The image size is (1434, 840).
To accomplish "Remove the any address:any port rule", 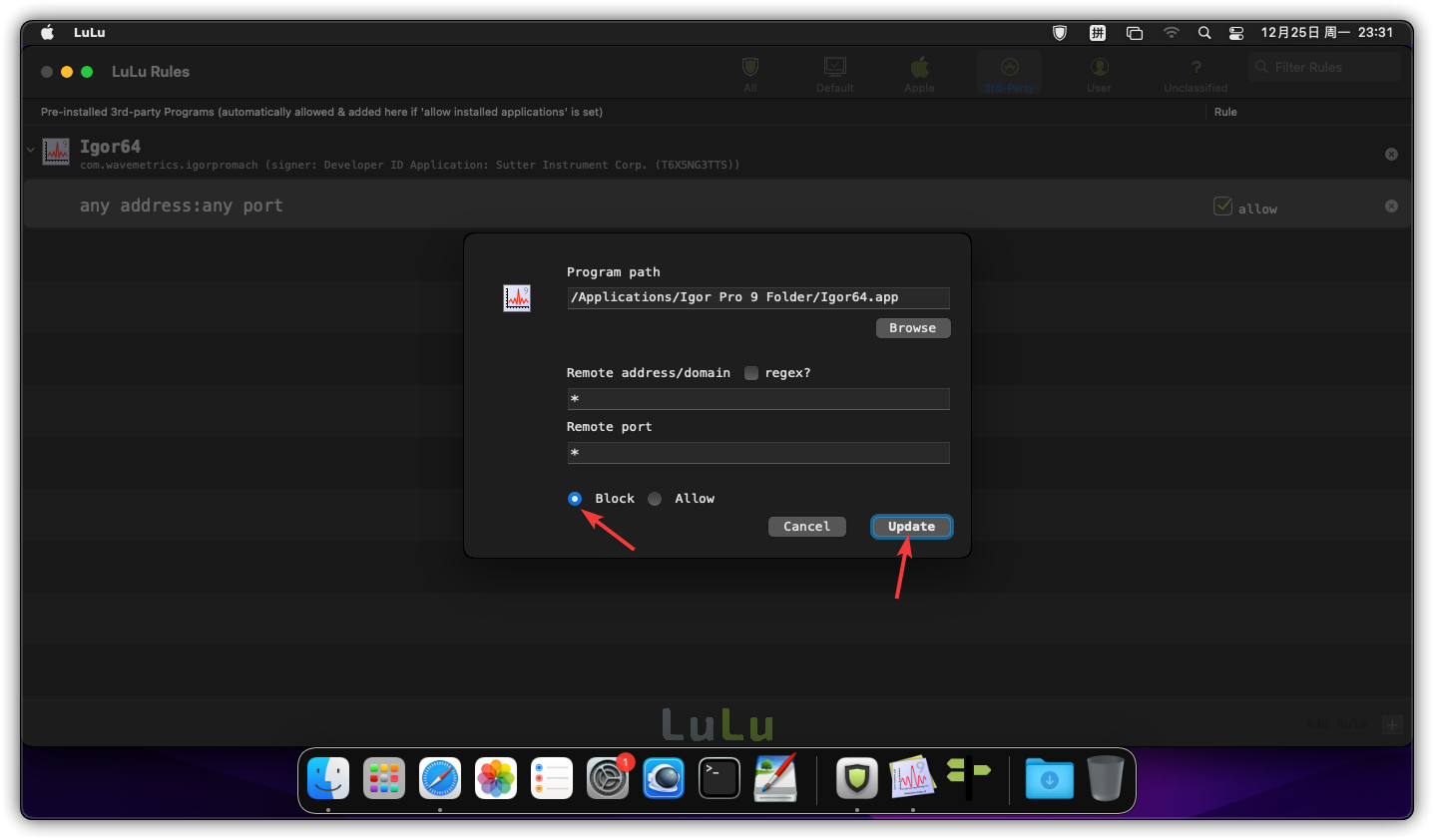I will (1391, 206).
